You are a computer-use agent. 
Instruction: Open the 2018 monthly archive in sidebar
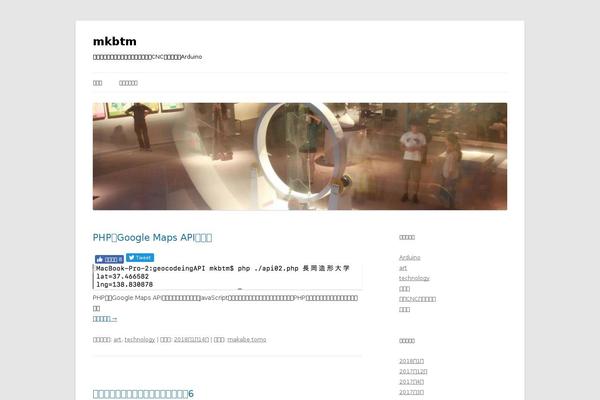click(x=411, y=361)
